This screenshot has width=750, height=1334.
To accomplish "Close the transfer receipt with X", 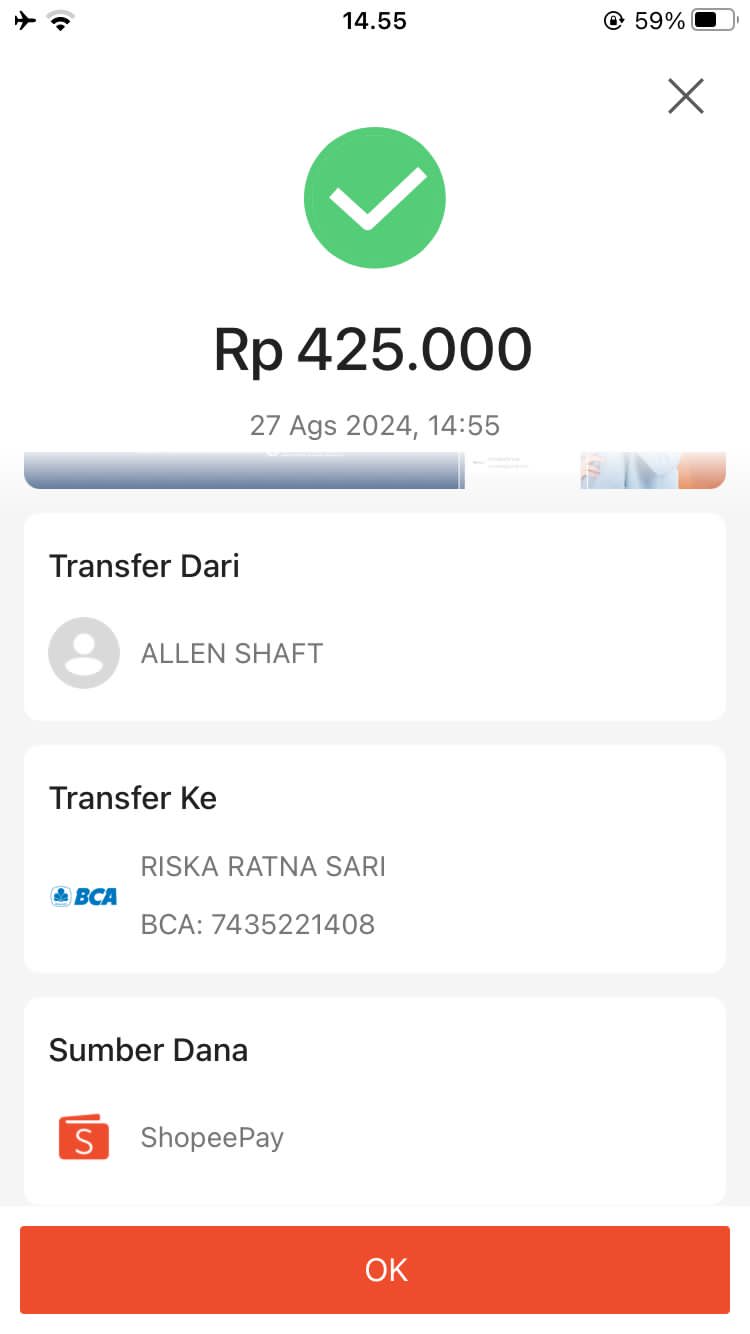I will click(686, 96).
